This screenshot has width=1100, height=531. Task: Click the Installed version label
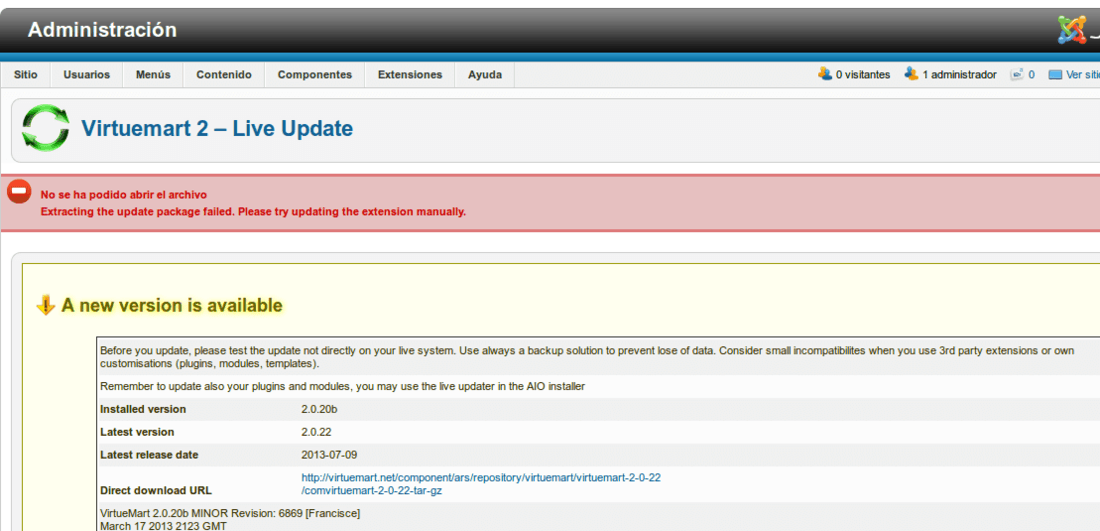143,409
